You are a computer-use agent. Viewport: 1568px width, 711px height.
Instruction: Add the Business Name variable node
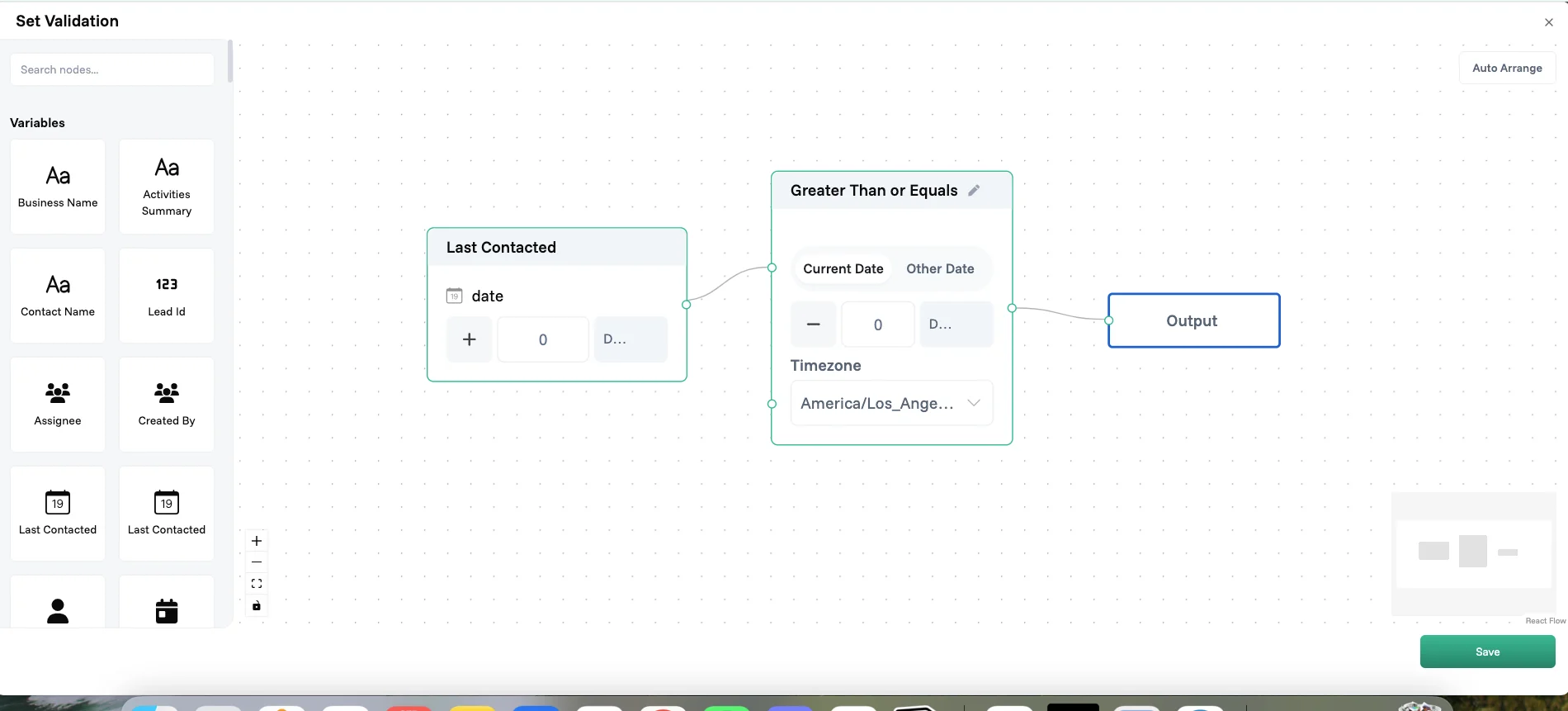click(58, 187)
